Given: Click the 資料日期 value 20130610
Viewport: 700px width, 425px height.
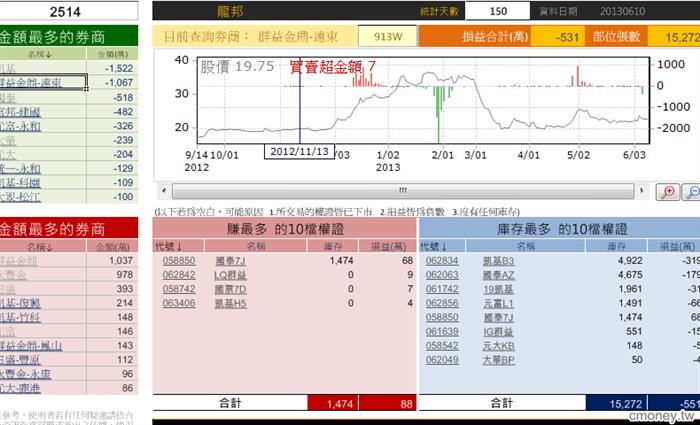Looking at the screenshot, I should click(622, 11).
